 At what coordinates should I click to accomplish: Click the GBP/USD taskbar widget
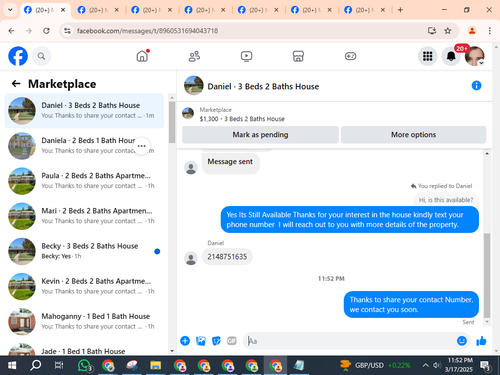click(x=375, y=365)
